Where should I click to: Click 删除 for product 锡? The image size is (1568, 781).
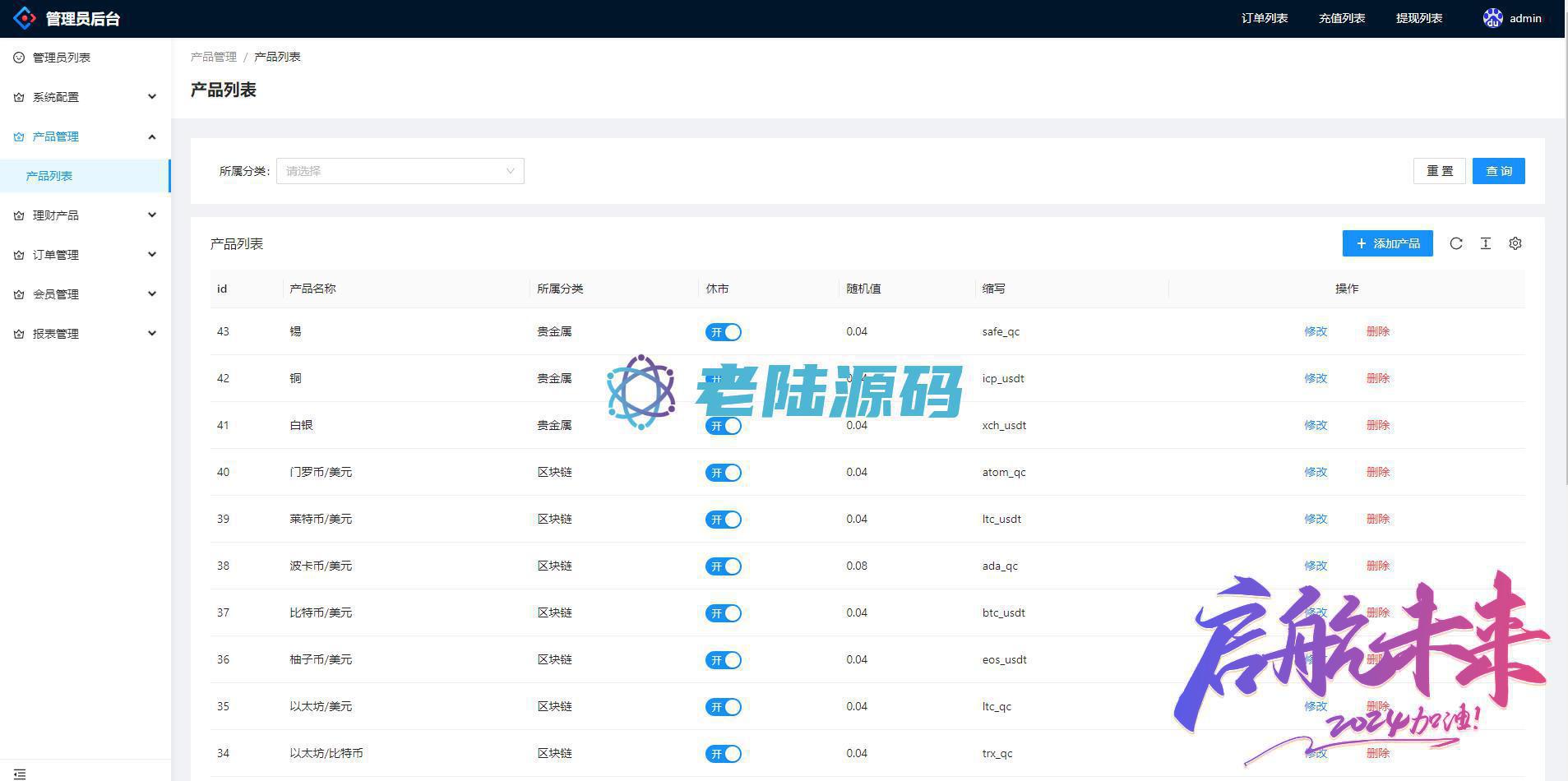pos(1378,331)
